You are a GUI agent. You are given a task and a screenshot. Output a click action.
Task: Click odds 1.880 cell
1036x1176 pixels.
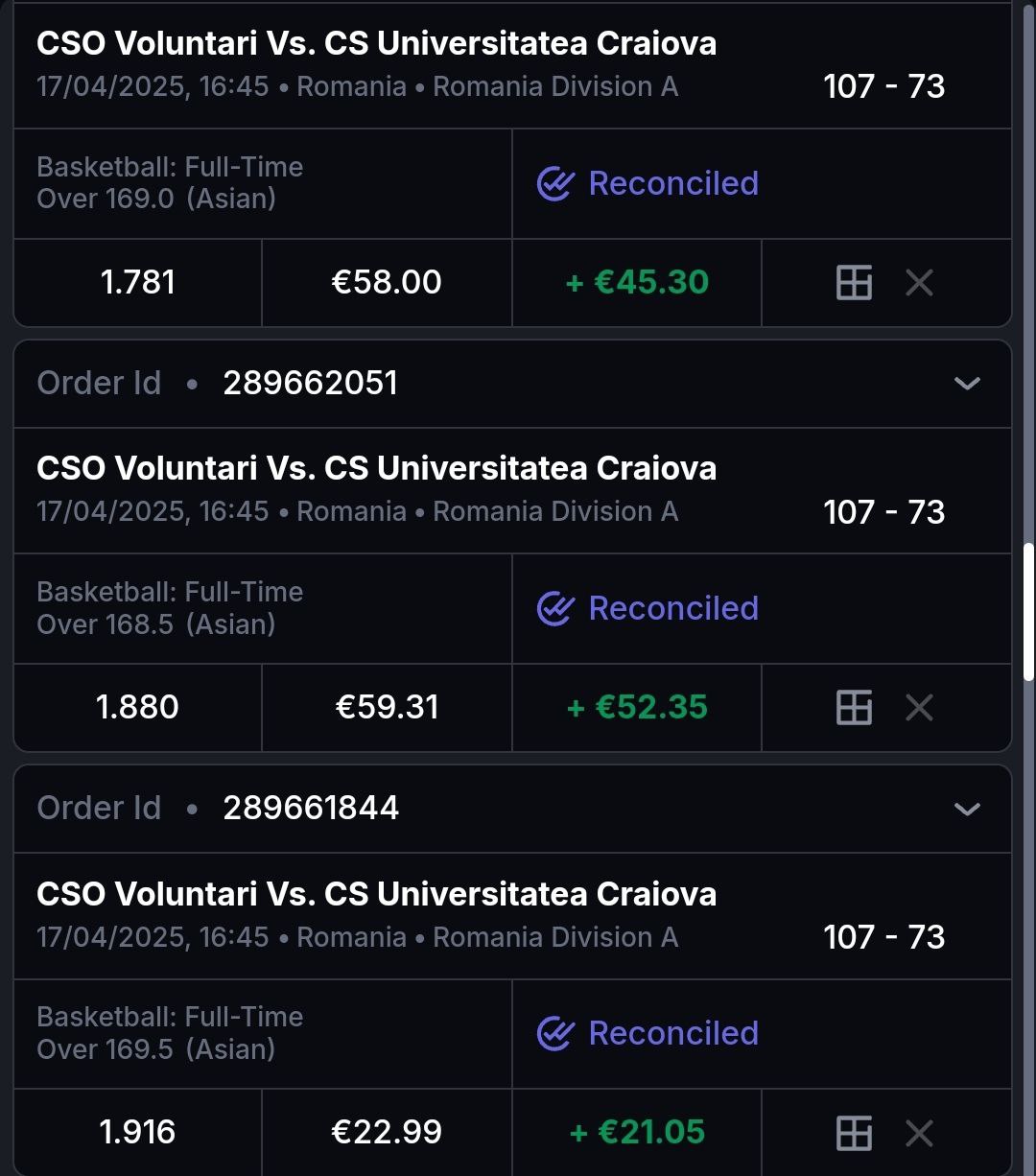coord(137,708)
